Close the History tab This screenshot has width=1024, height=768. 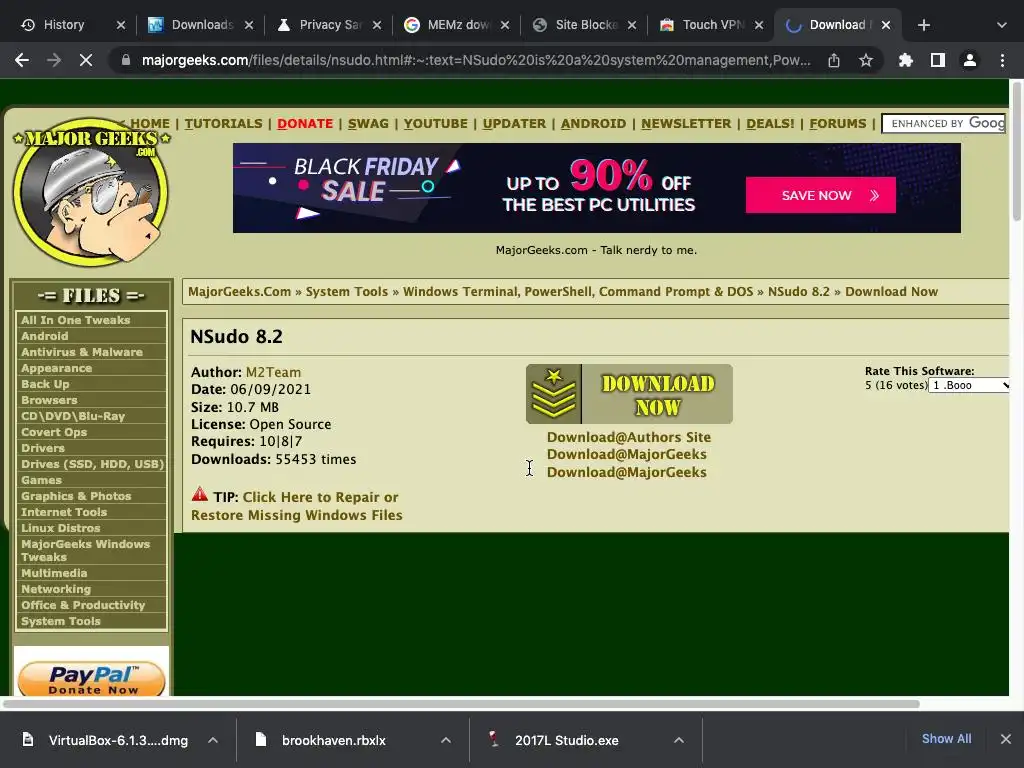120,25
